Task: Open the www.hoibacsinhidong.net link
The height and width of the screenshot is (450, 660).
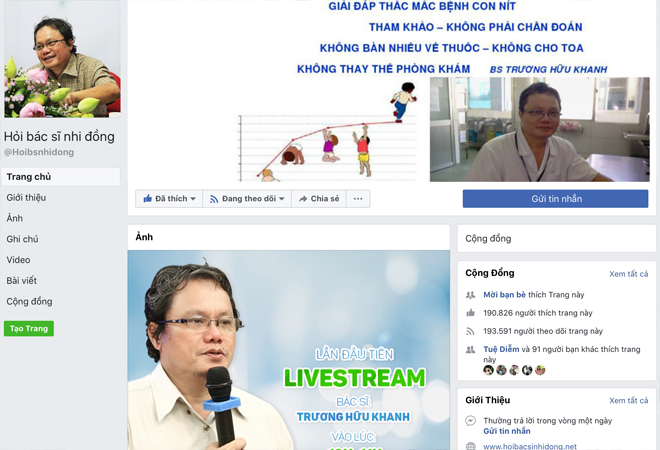Action: [530, 446]
